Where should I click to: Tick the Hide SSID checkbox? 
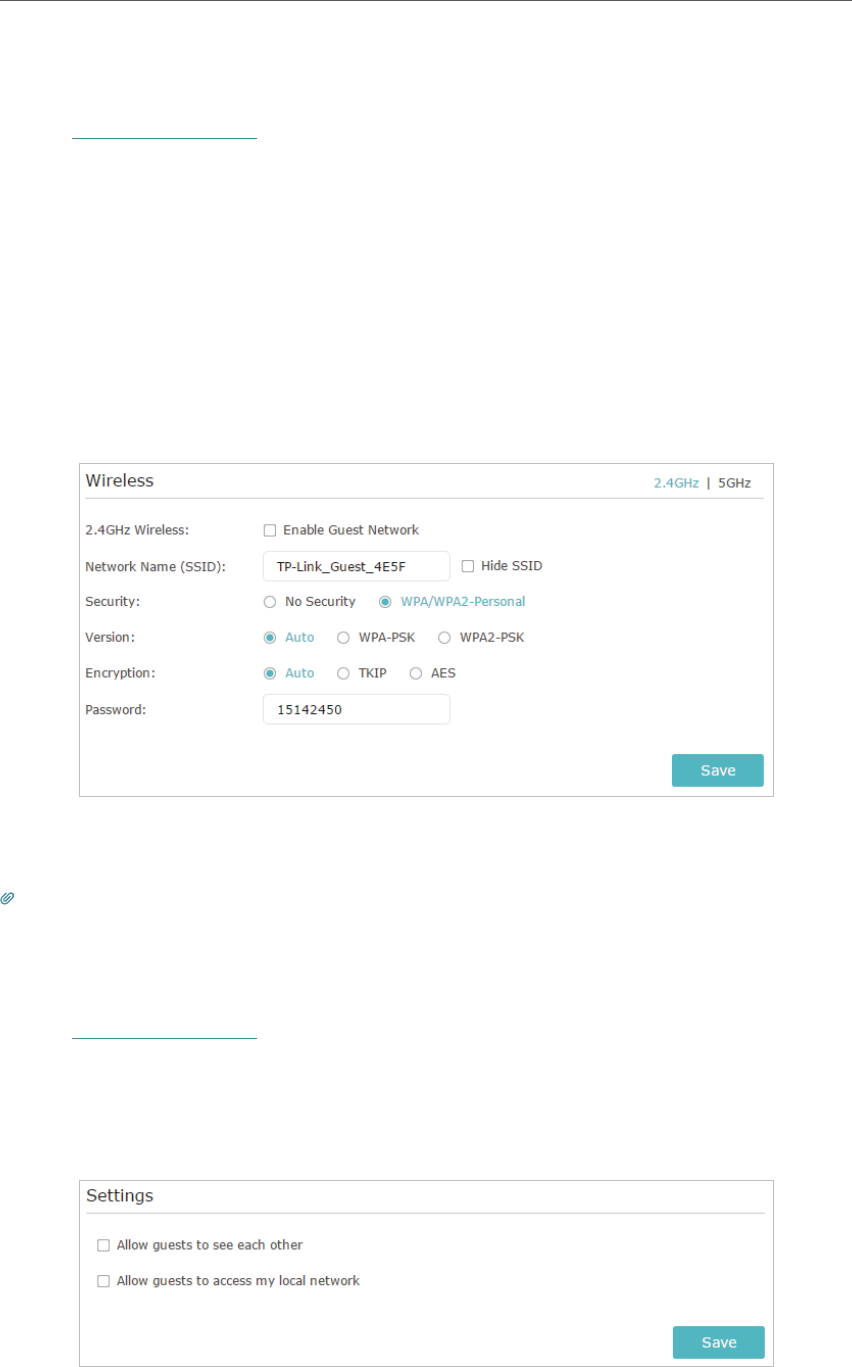[x=467, y=566]
